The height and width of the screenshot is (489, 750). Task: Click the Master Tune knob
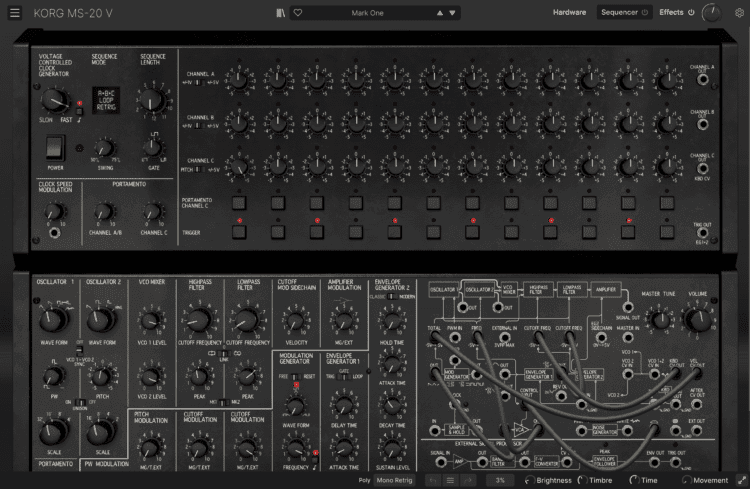(x=660, y=320)
